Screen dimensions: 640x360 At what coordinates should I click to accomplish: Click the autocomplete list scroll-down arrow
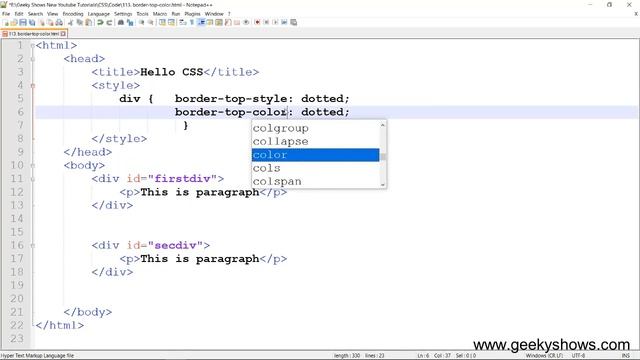coord(383,184)
